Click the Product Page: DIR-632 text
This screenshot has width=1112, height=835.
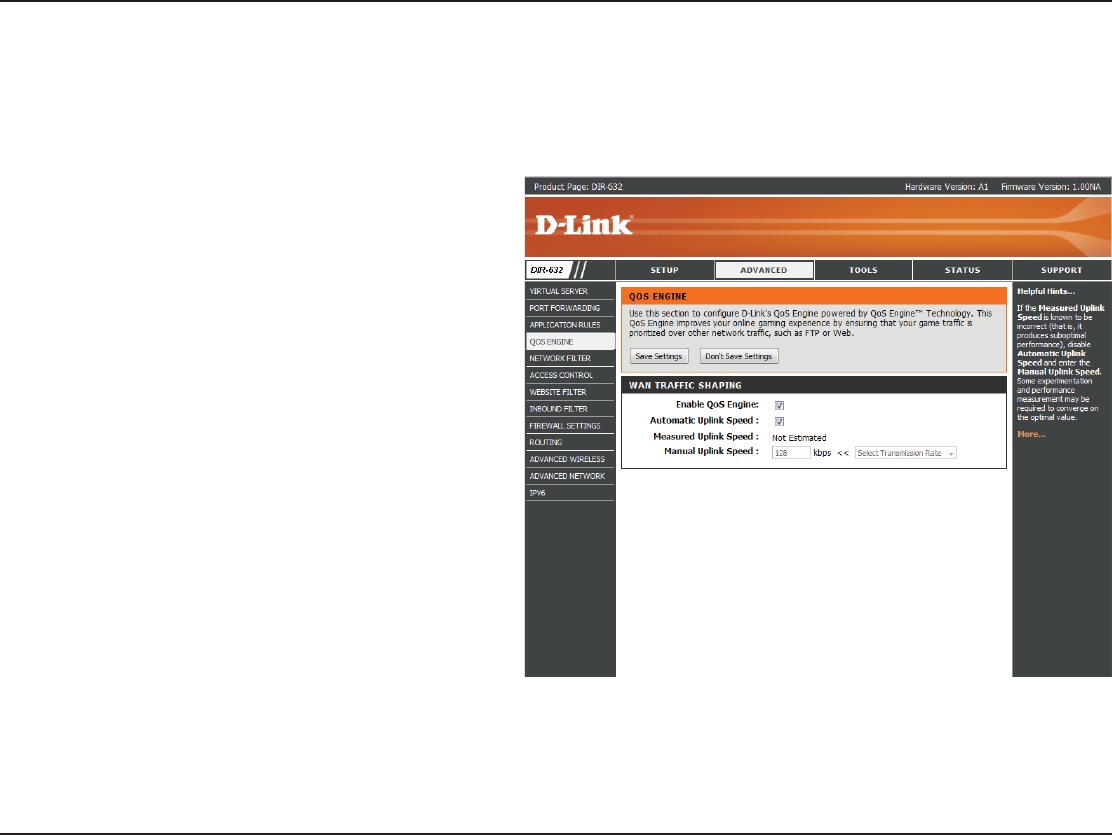[578, 187]
